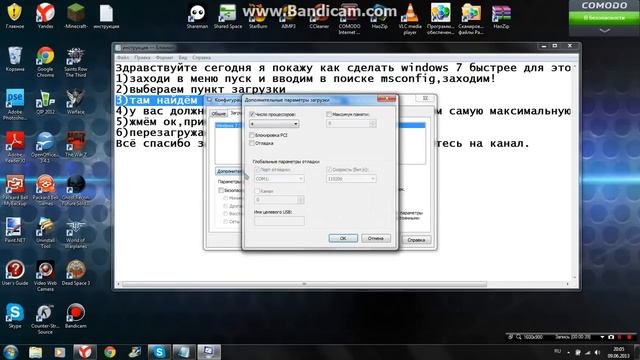Adjust the maximum memory spinner arrows
This screenshot has width=640, height=360.
[372, 123]
